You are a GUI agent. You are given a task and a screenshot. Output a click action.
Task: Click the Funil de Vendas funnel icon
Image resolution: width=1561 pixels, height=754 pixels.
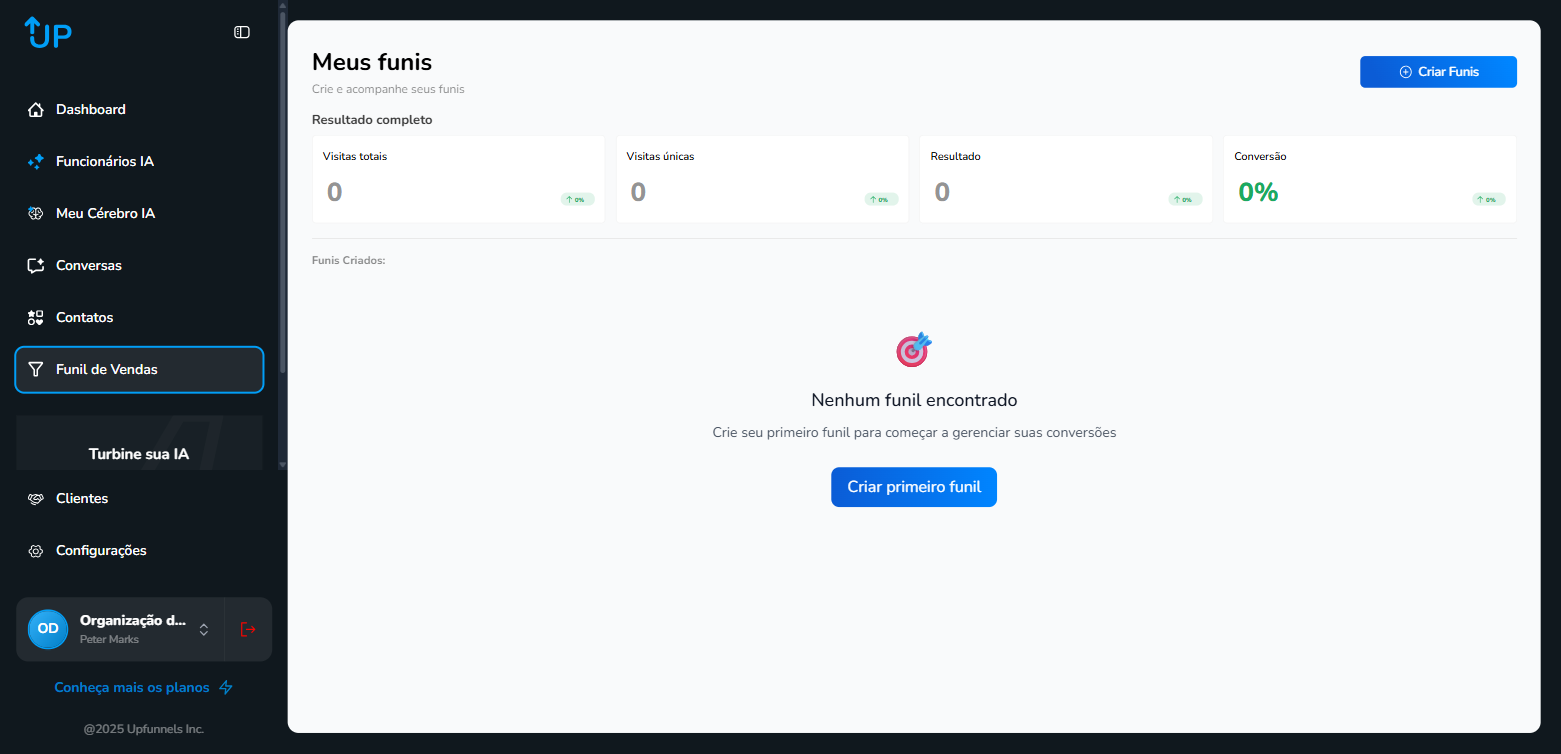pyautogui.click(x=36, y=370)
